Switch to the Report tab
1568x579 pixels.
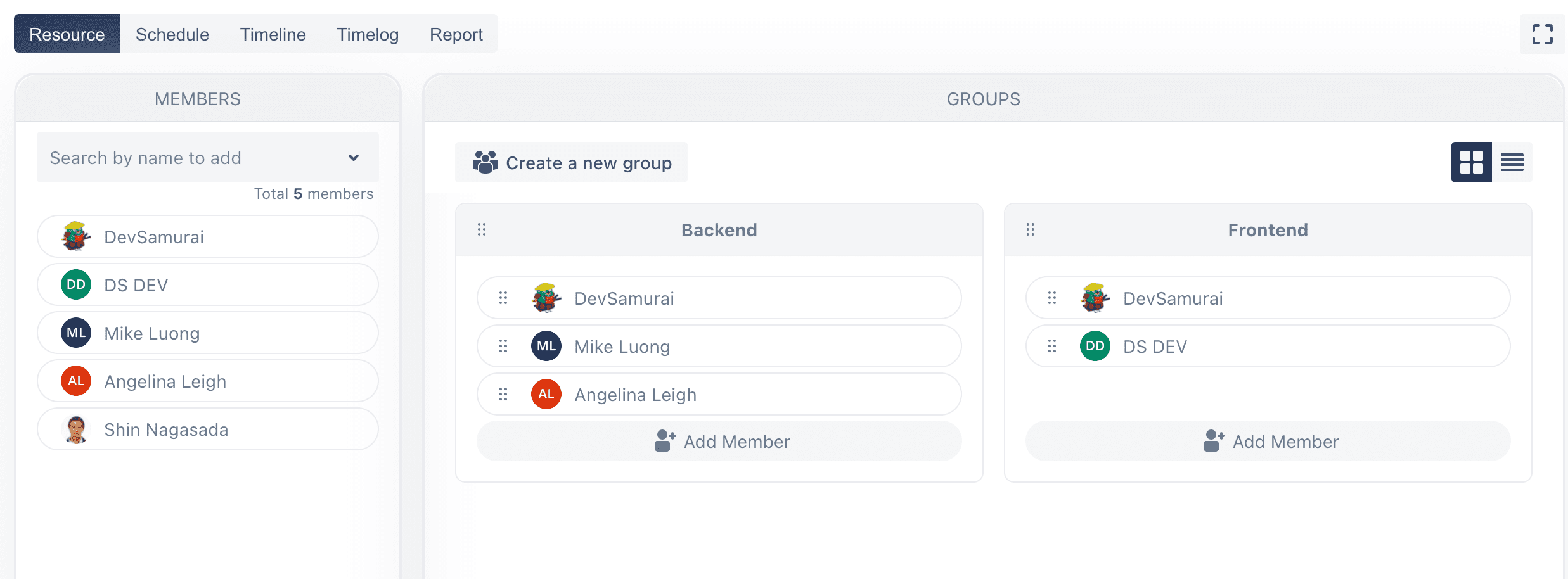click(456, 34)
